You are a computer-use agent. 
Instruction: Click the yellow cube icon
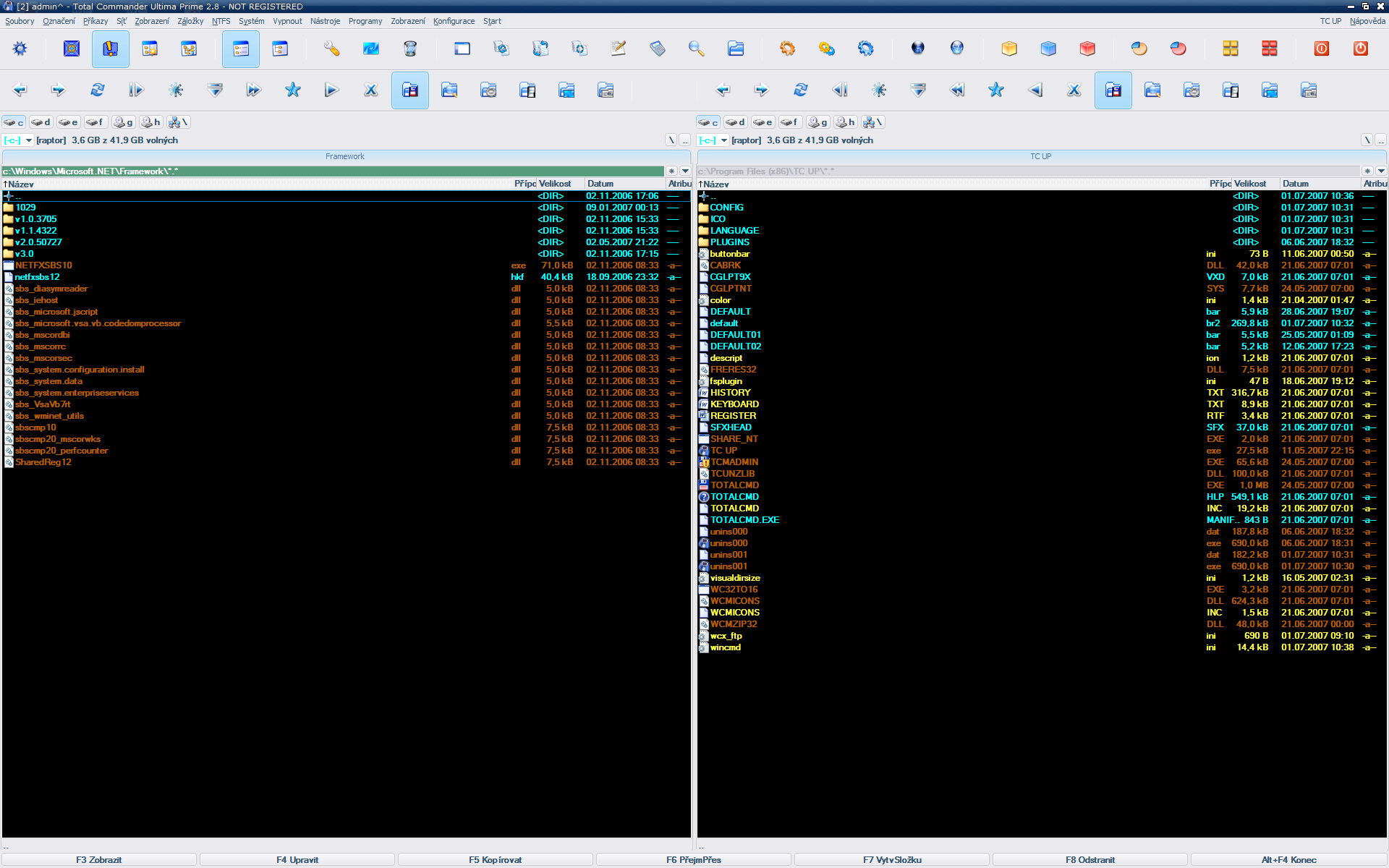click(x=1009, y=48)
